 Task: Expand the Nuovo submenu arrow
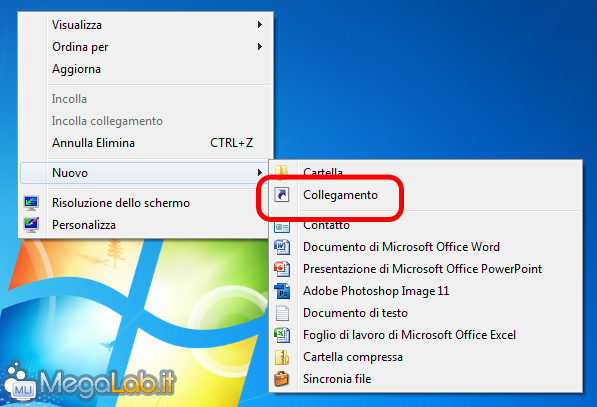pyautogui.click(x=260, y=172)
